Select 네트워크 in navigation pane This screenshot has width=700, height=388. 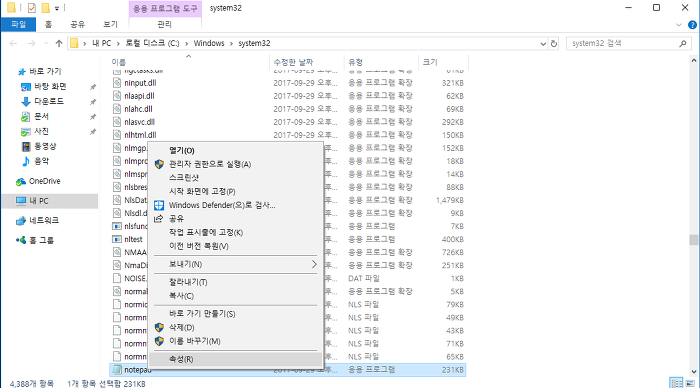point(44,221)
